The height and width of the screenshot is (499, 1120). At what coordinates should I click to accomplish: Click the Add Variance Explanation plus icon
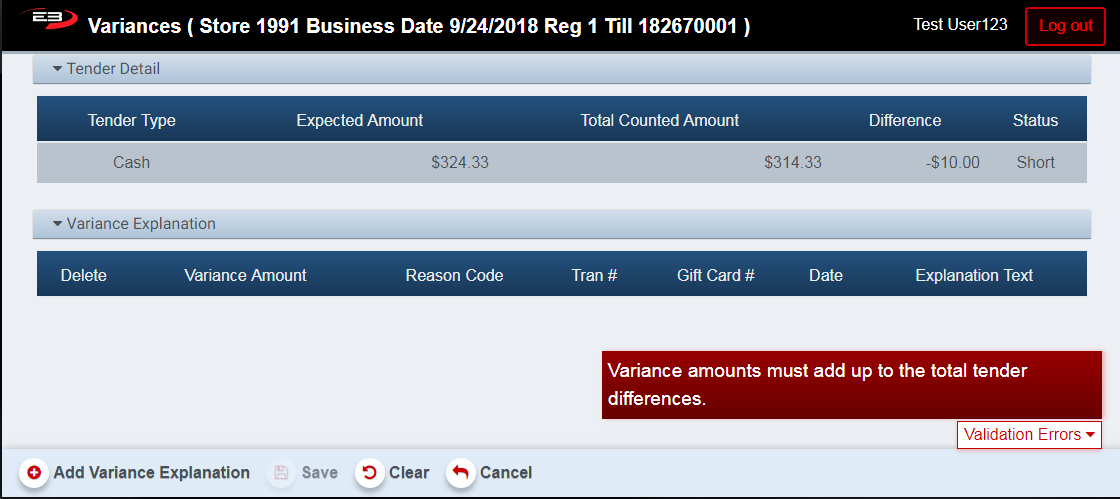pos(34,473)
